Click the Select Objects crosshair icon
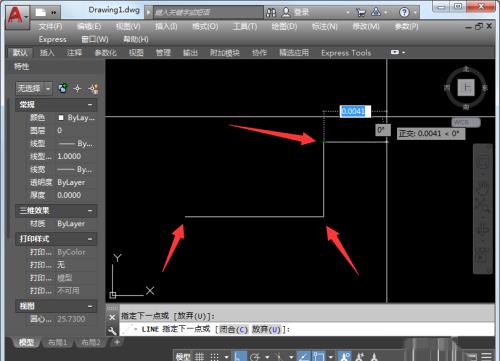The image size is (500, 361). 77,88
